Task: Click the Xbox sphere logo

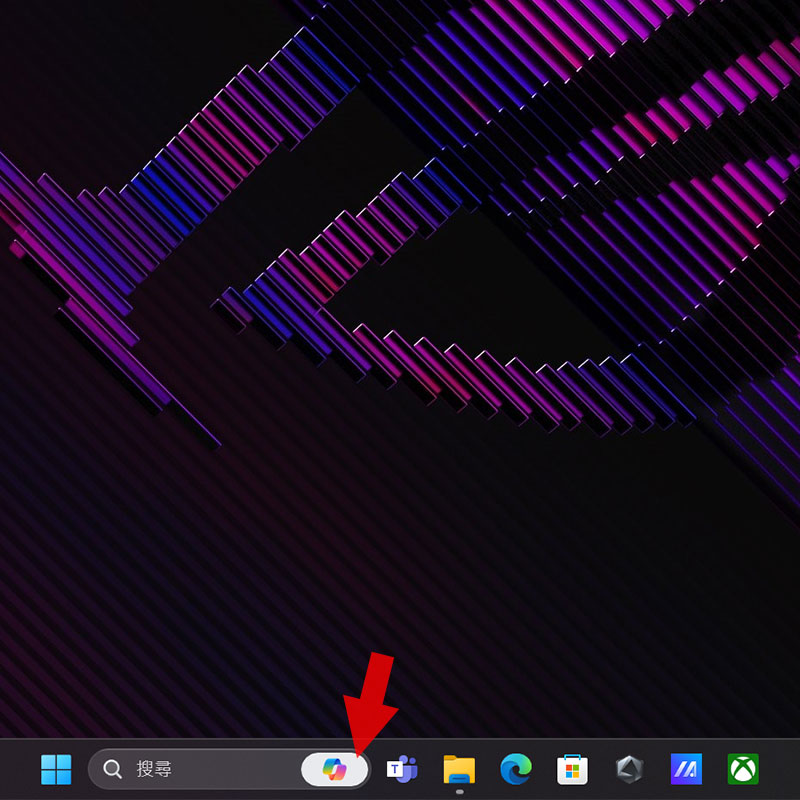Action: tap(743, 769)
